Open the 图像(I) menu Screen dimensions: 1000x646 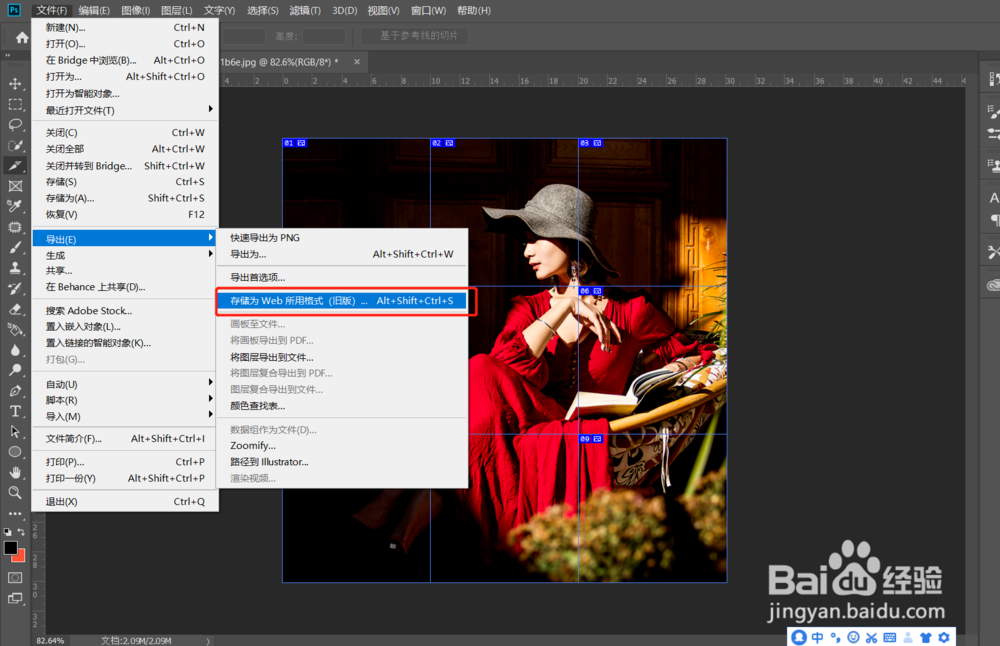pyautogui.click(x=135, y=11)
